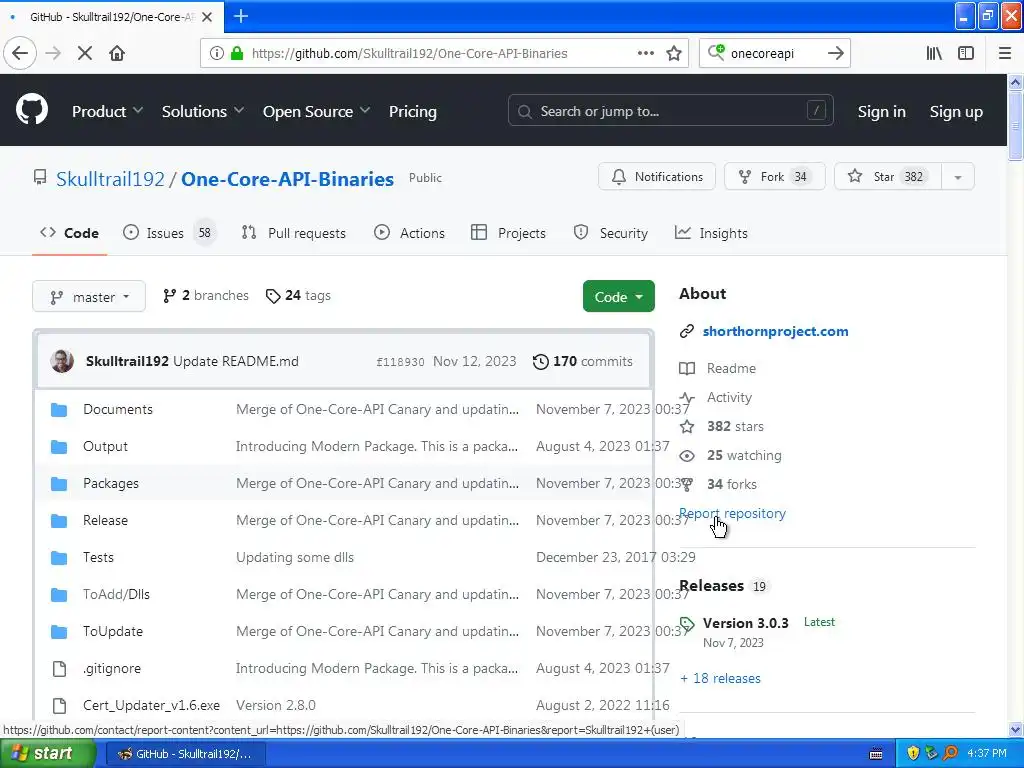
Task: Click the tray magnifier icon
Action: click(x=950, y=753)
